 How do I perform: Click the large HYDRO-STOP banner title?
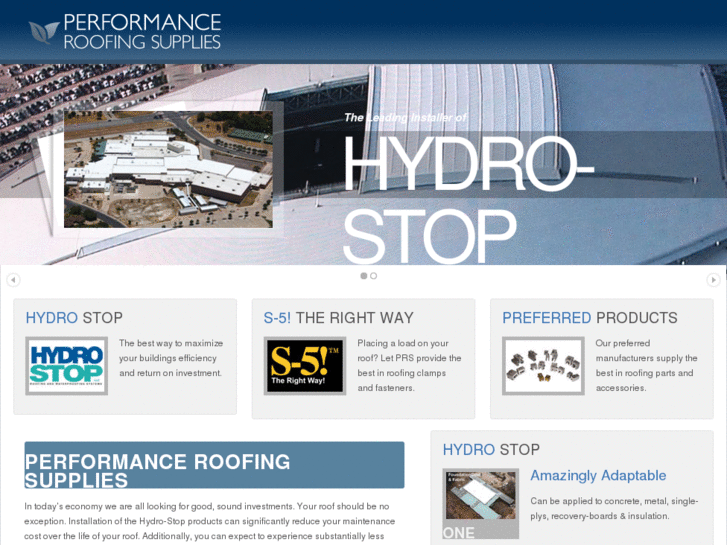tap(468, 199)
